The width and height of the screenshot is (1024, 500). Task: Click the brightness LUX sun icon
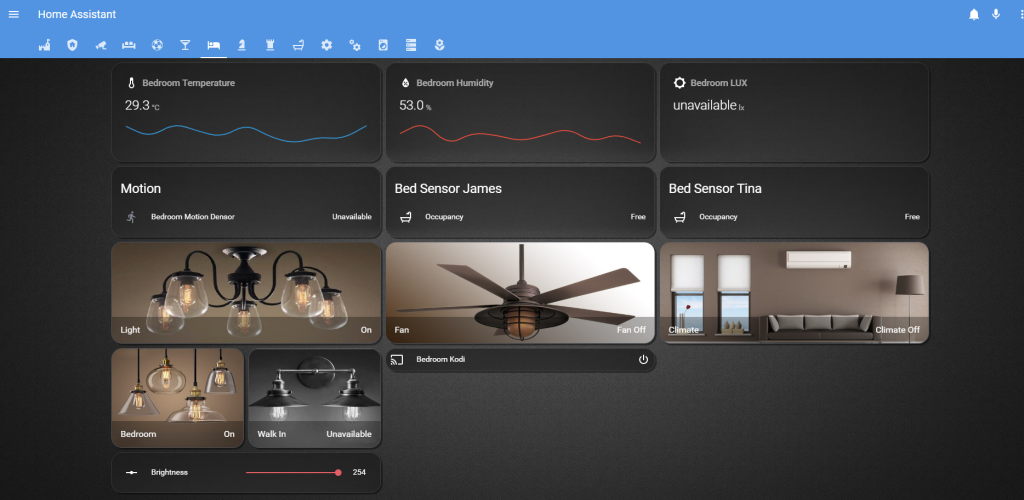click(679, 83)
